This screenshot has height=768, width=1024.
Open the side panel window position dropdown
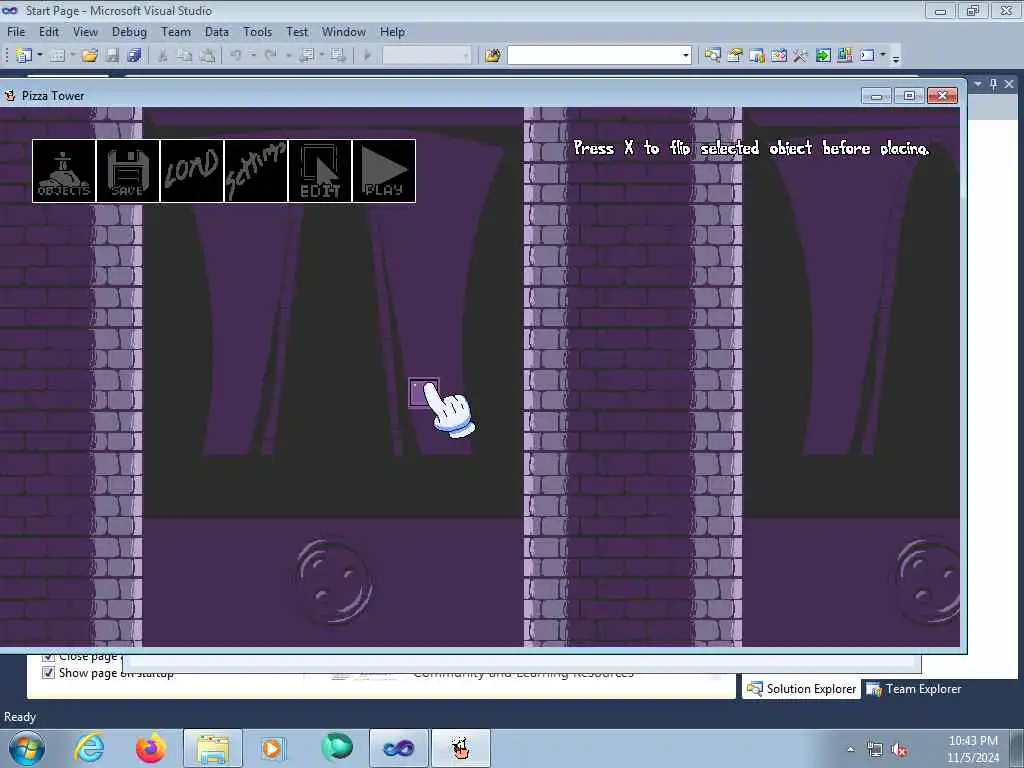(978, 84)
